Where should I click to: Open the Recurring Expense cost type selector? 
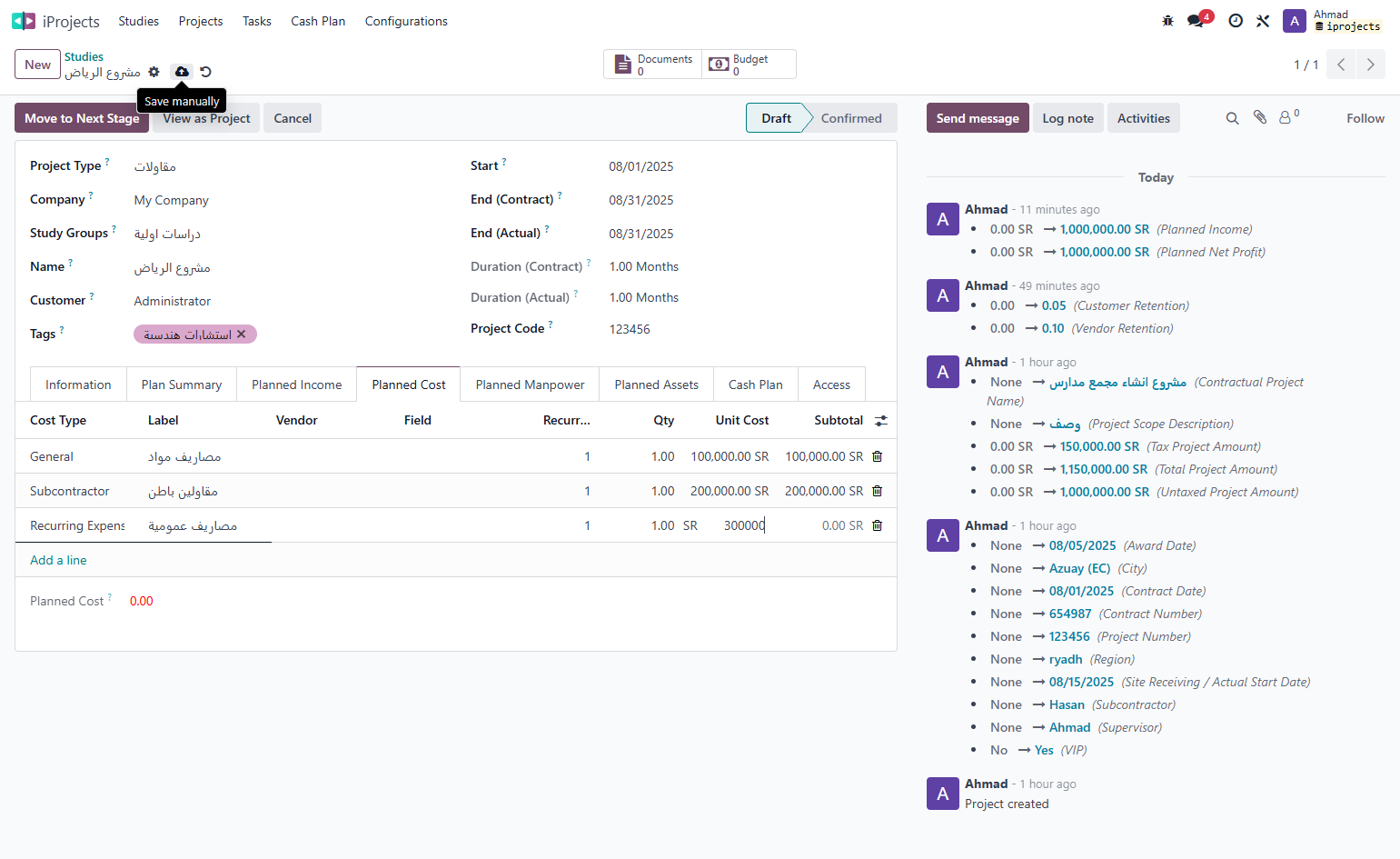tap(78, 525)
